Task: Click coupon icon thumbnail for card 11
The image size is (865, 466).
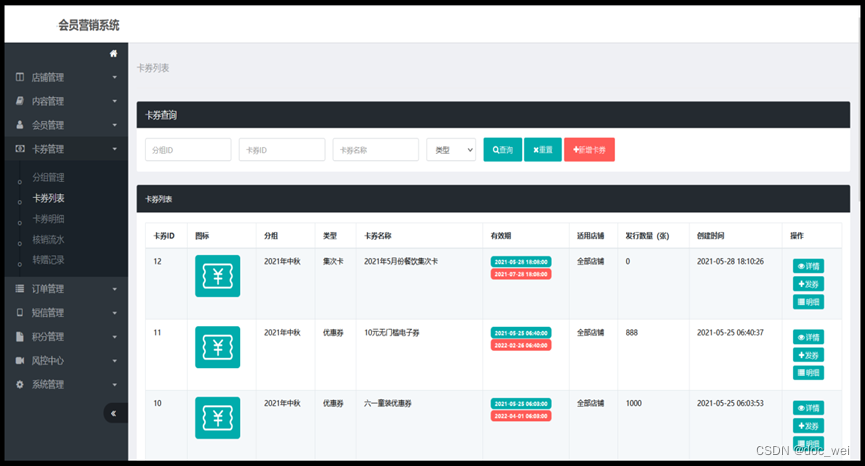Action: pyautogui.click(x=217, y=347)
